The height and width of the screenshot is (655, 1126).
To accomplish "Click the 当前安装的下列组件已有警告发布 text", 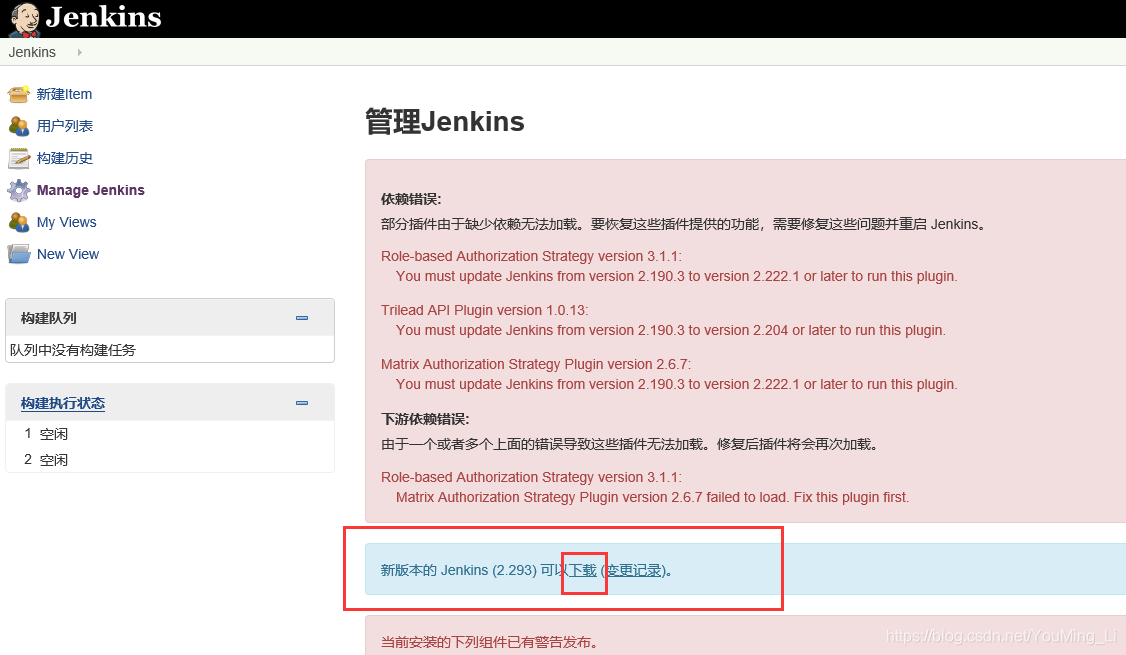I will (489, 642).
